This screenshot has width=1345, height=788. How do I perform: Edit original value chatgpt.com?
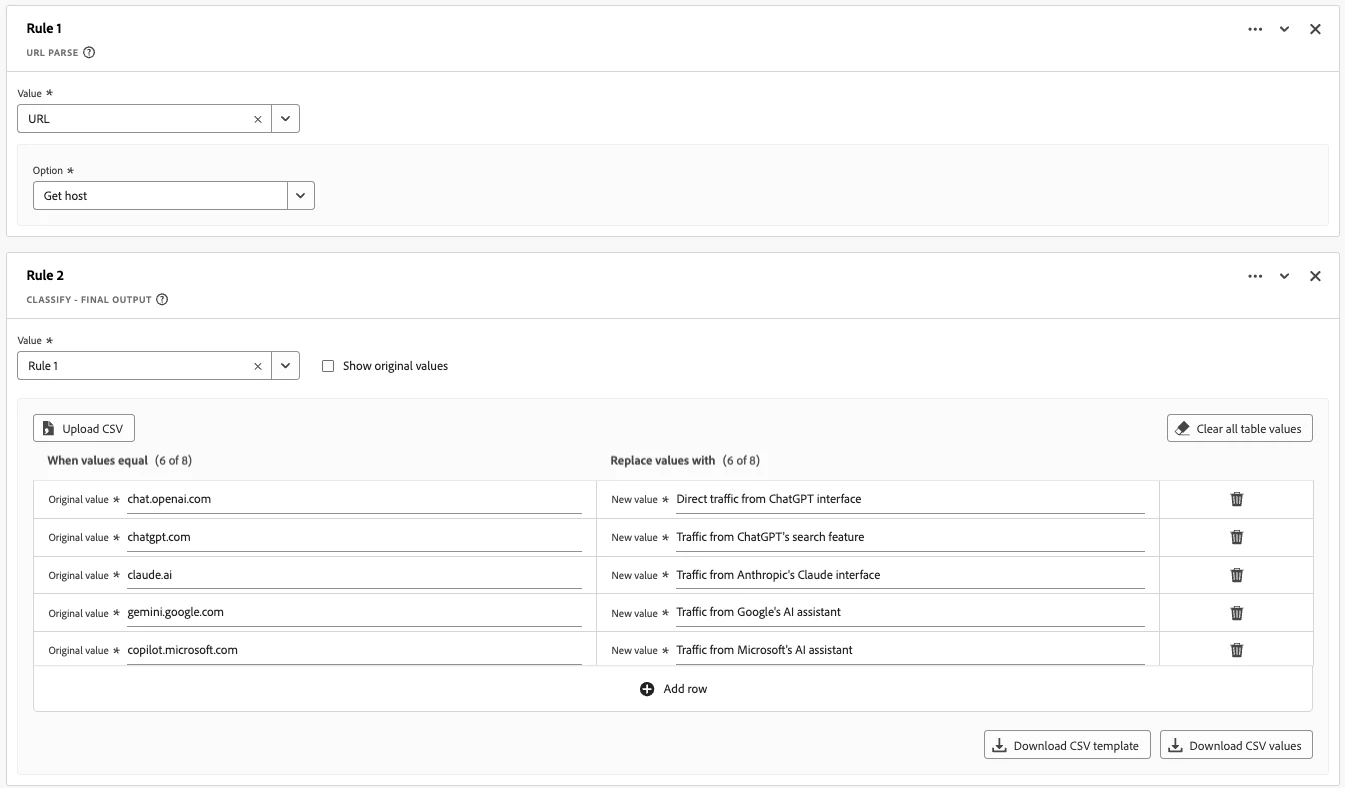pyautogui.click(x=354, y=537)
